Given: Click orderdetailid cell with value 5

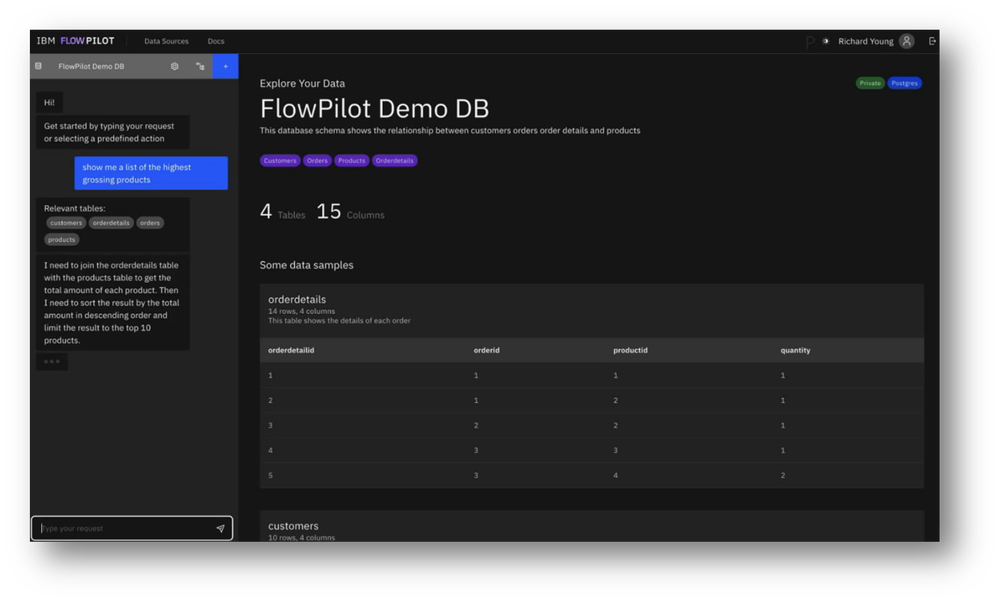Looking at the screenshot, I should coord(270,475).
